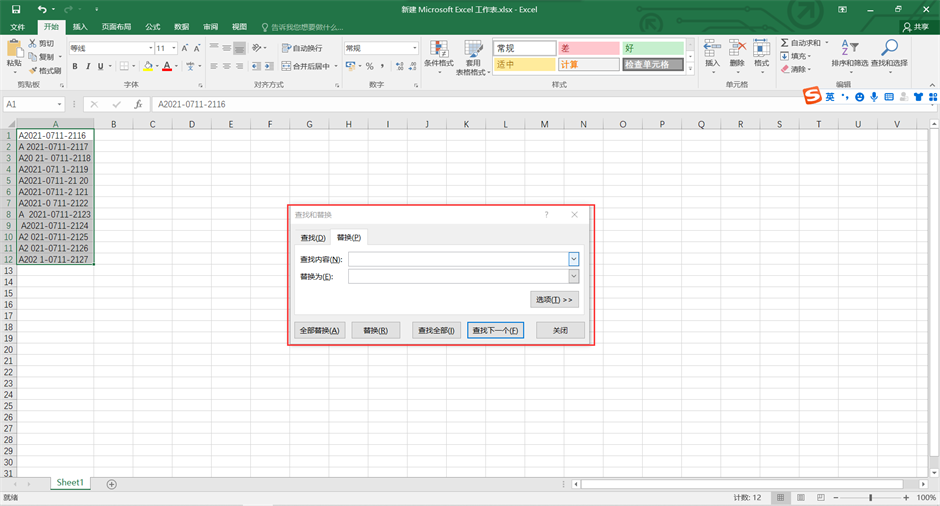Click the 排序和筛选 sort filter icon
940x506 pixels.
tap(848, 48)
